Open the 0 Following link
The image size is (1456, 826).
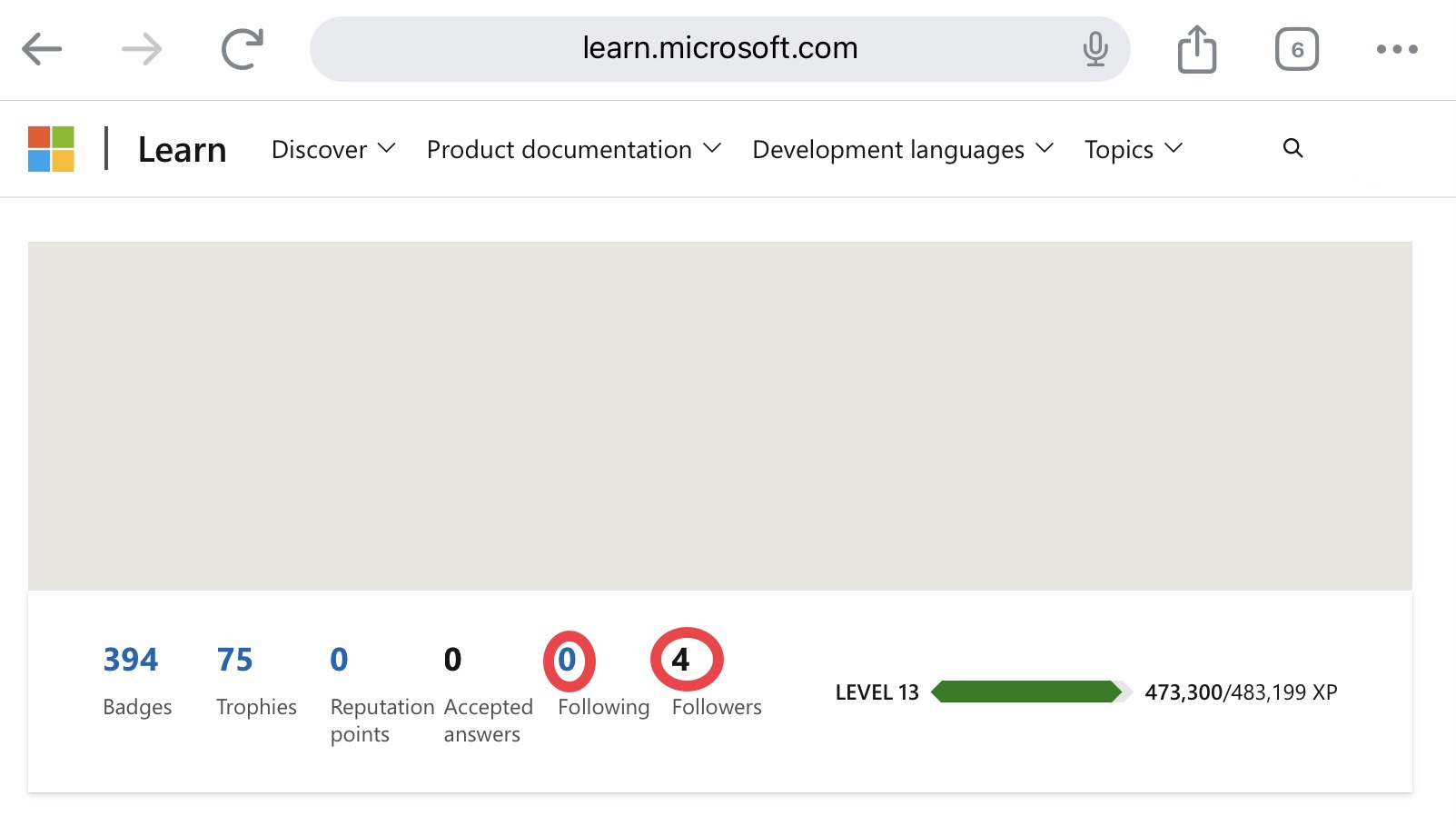click(x=568, y=660)
